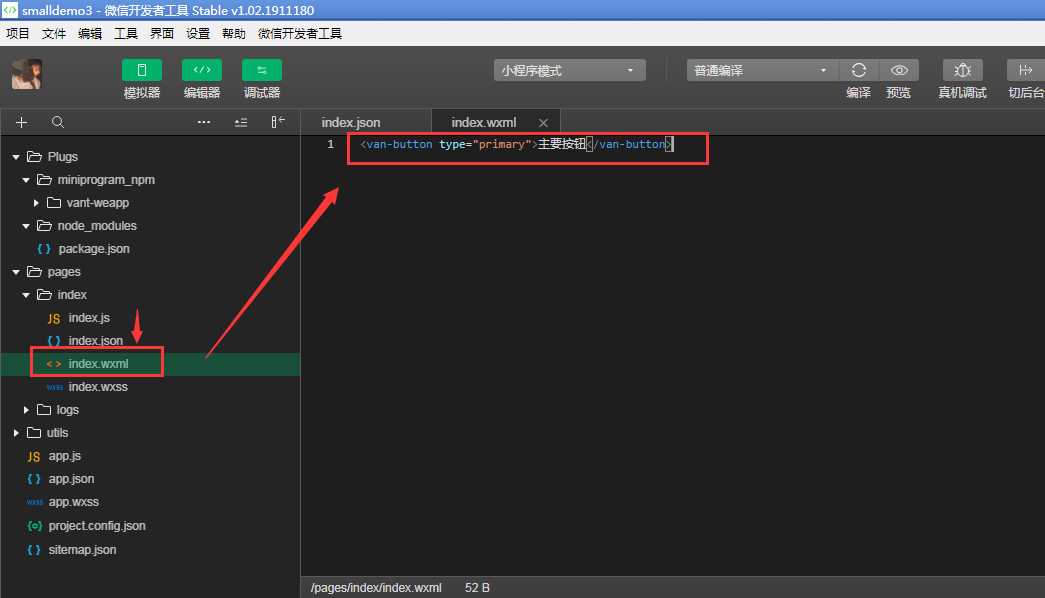1045x598 pixels.
Task: Select package.json in file tree
Action: (x=94, y=249)
